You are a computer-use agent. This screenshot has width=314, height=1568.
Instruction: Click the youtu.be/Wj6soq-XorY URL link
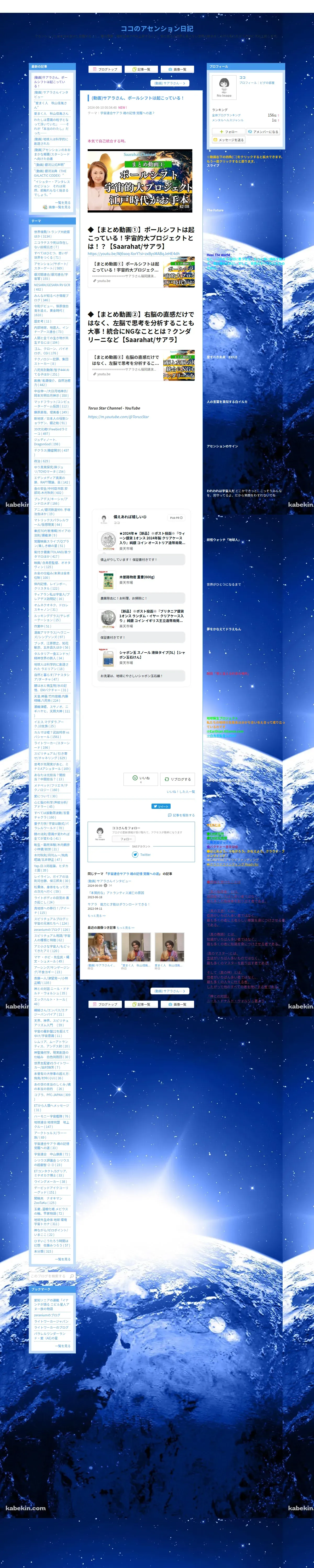pyautogui.click(x=133, y=254)
